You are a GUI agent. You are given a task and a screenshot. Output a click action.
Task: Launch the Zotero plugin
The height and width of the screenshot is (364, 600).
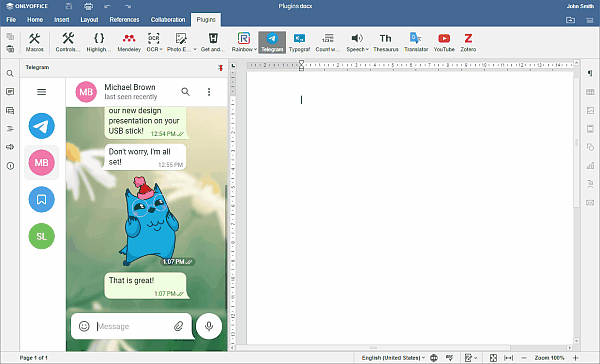click(468, 42)
